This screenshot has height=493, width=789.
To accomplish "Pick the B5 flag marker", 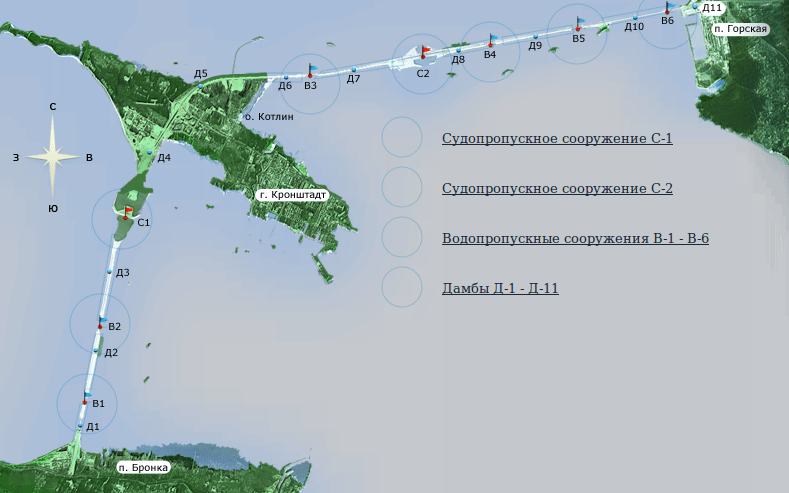I will pyautogui.click(x=579, y=23).
